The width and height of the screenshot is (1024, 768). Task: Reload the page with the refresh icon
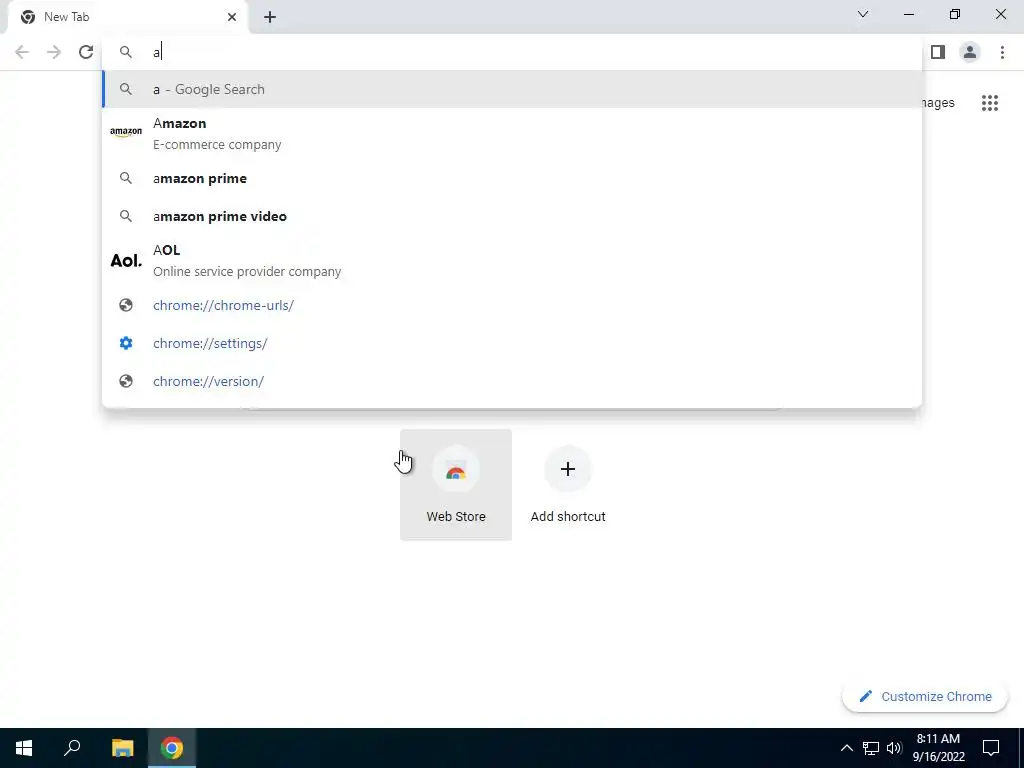[86, 52]
